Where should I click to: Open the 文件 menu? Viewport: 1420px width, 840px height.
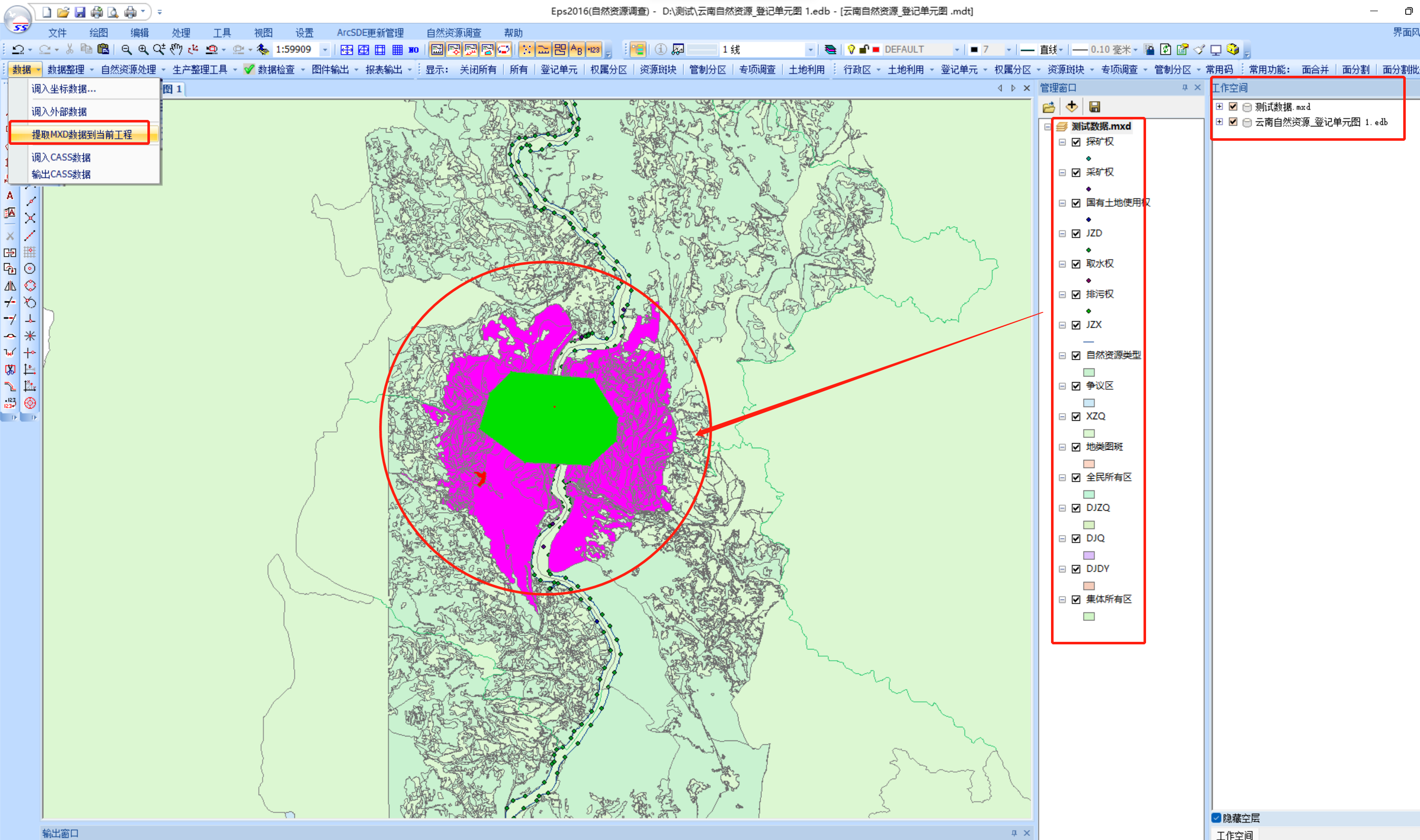(57, 33)
